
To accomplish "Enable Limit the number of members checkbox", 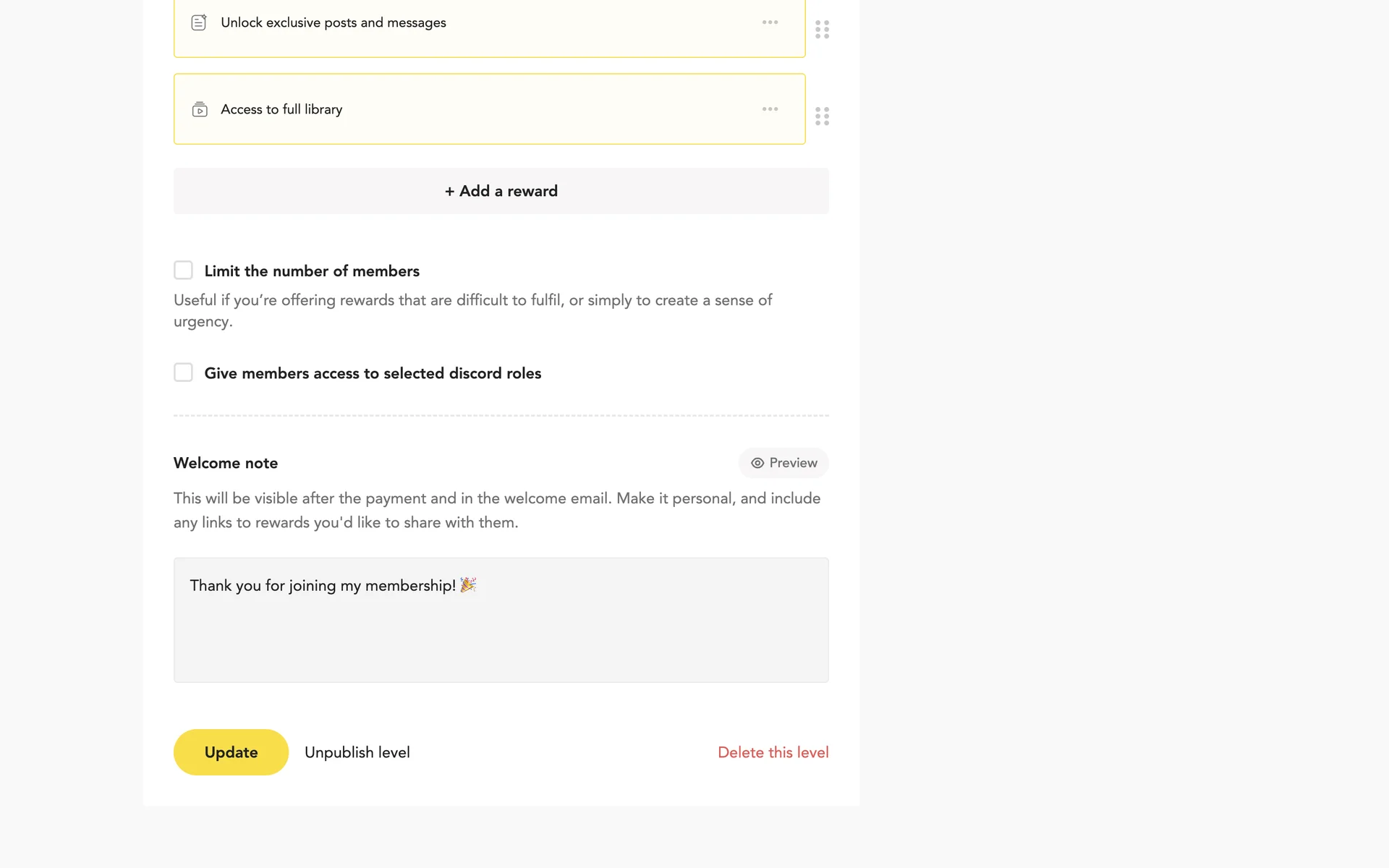I will (x=183, y=271).
